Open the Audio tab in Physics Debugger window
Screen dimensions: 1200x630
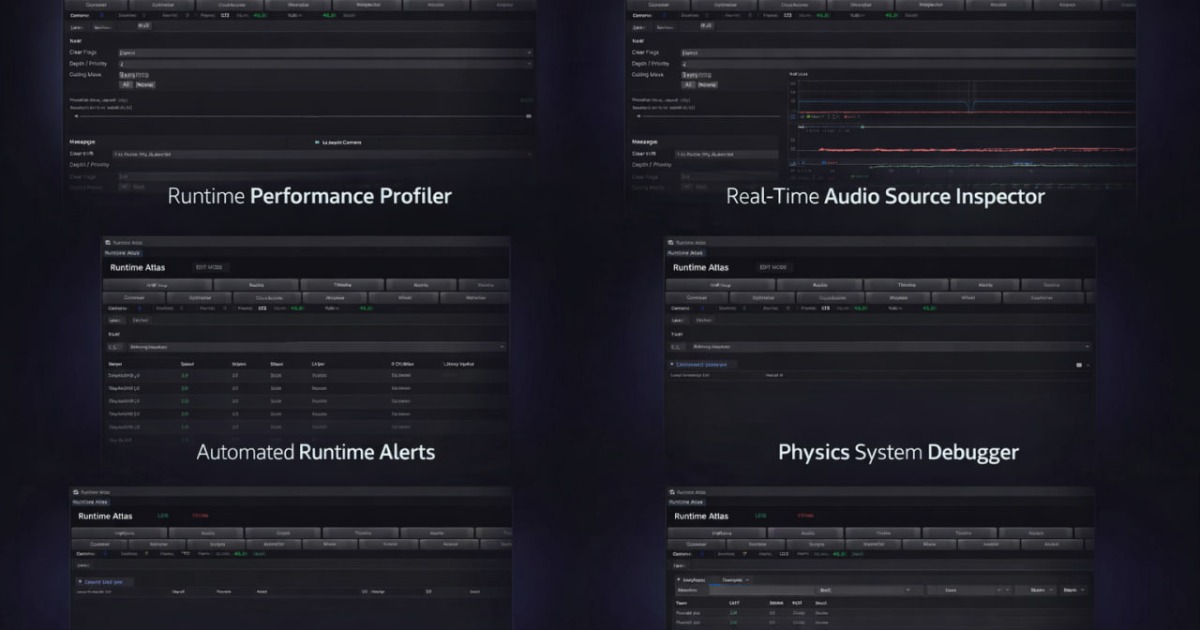(x=820, y=285)
